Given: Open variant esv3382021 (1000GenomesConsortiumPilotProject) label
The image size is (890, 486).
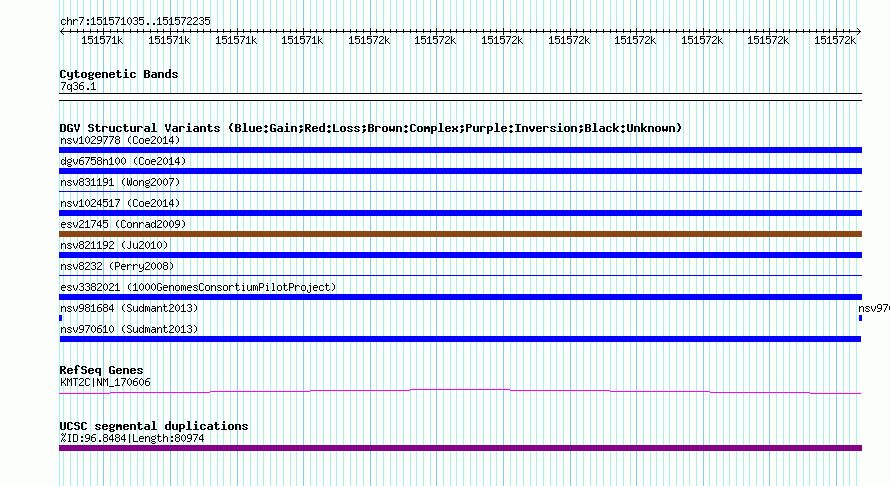Looking at the screenshot, I should tap(198, 287).
